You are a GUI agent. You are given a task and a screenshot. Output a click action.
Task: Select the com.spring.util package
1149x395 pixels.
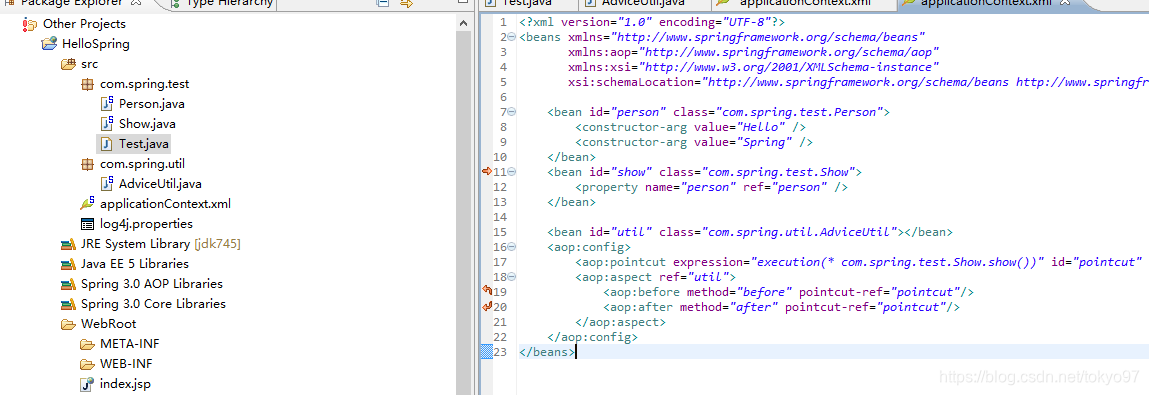(142, 163)
